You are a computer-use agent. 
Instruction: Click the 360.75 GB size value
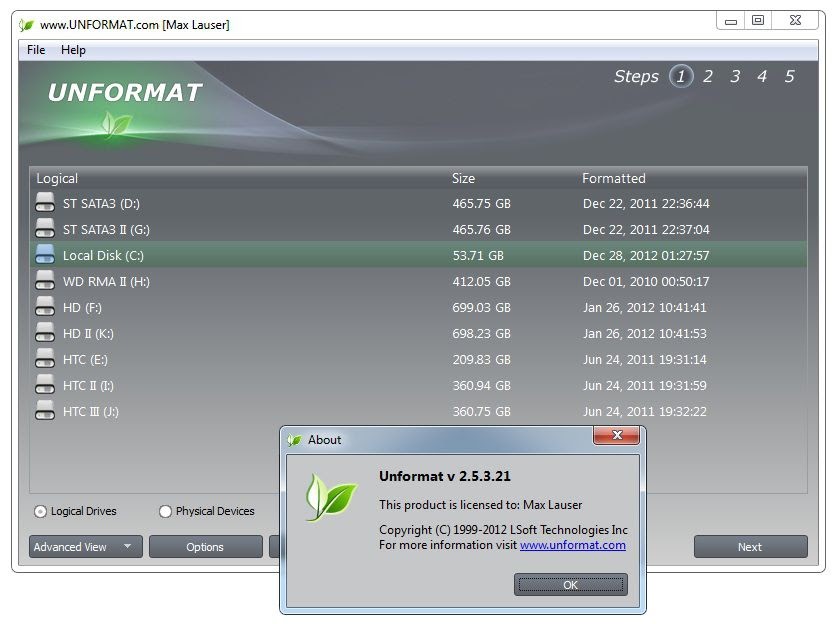(481, 412)
